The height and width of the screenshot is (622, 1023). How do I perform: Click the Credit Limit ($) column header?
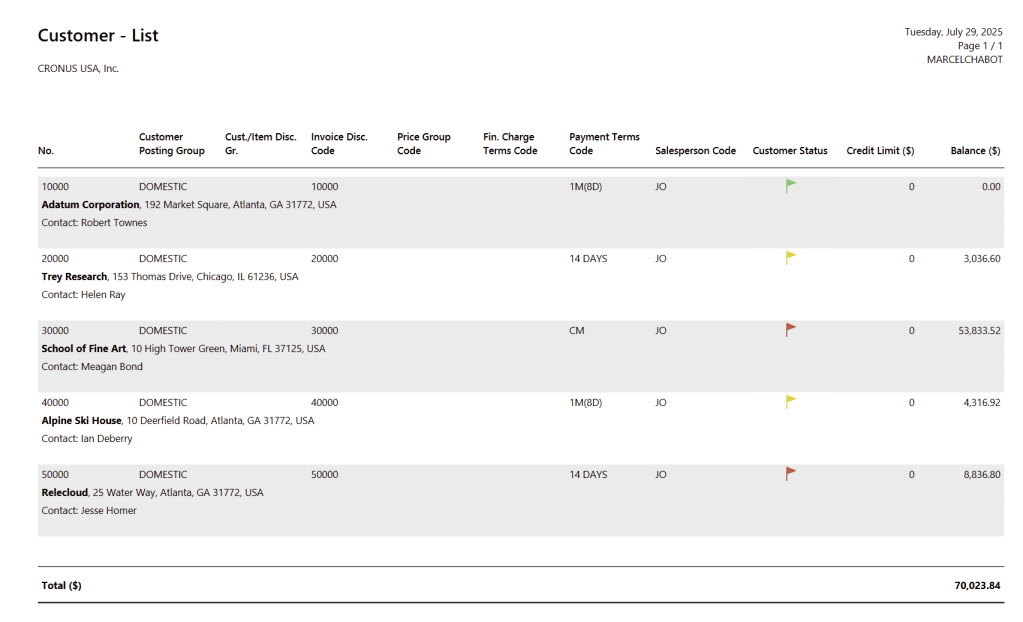[880, 151]
